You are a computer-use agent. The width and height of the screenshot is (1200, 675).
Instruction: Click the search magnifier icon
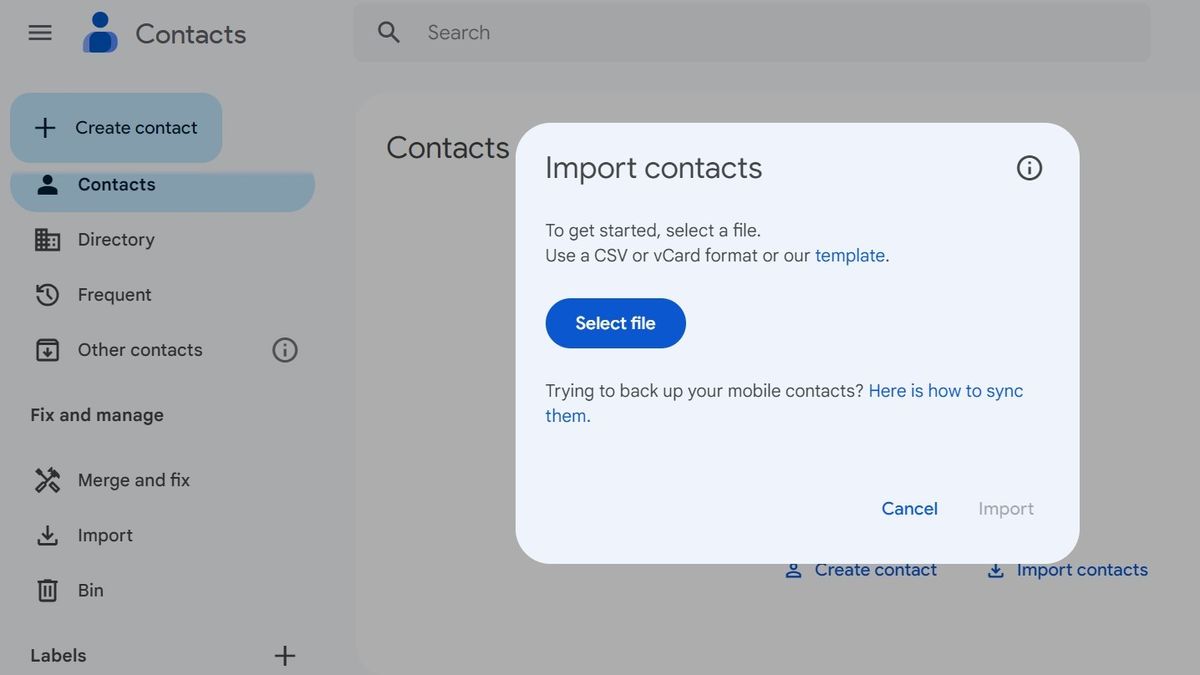point(388,32)
